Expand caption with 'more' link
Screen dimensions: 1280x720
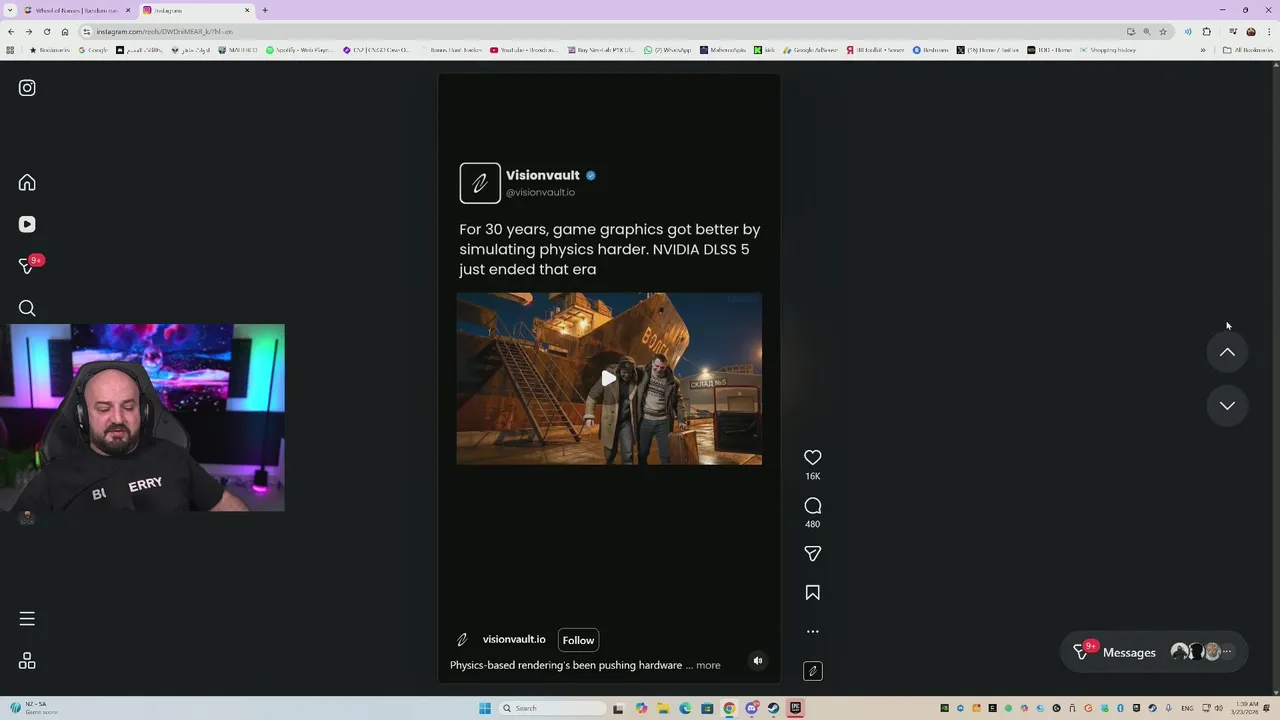pos(708,665)
